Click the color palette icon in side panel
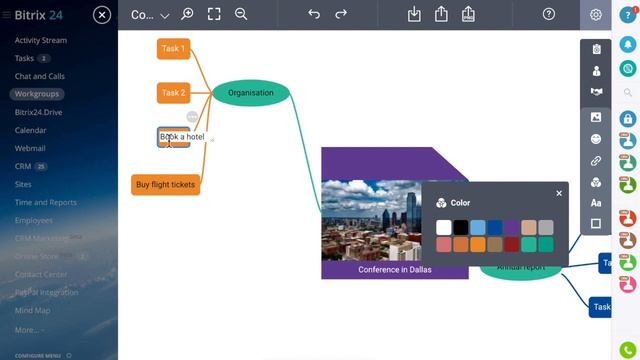The image size is (640, 360). (x=596, y=182)
